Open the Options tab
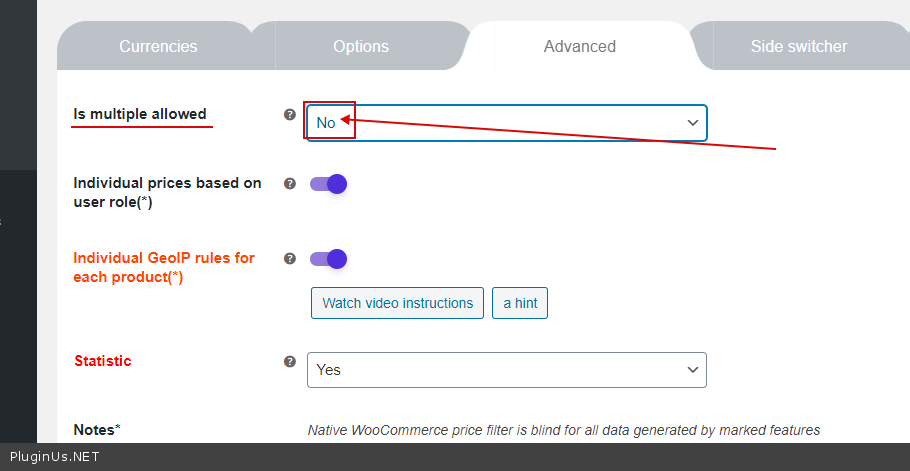The image size is (910, 471). tap(361, 46)
